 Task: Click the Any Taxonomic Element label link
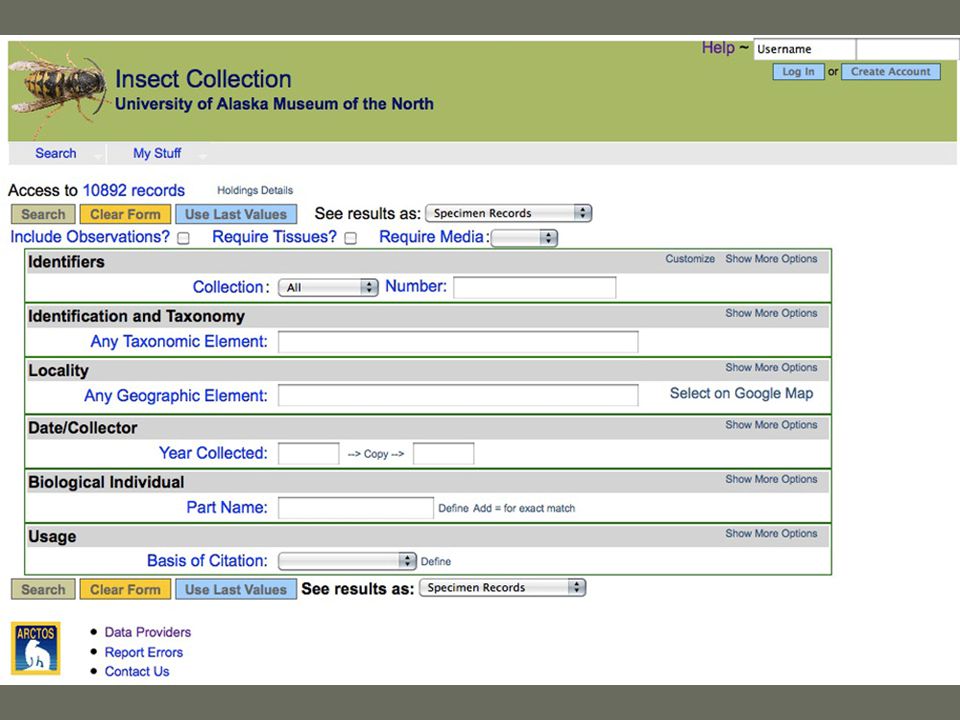click(179, 342)
